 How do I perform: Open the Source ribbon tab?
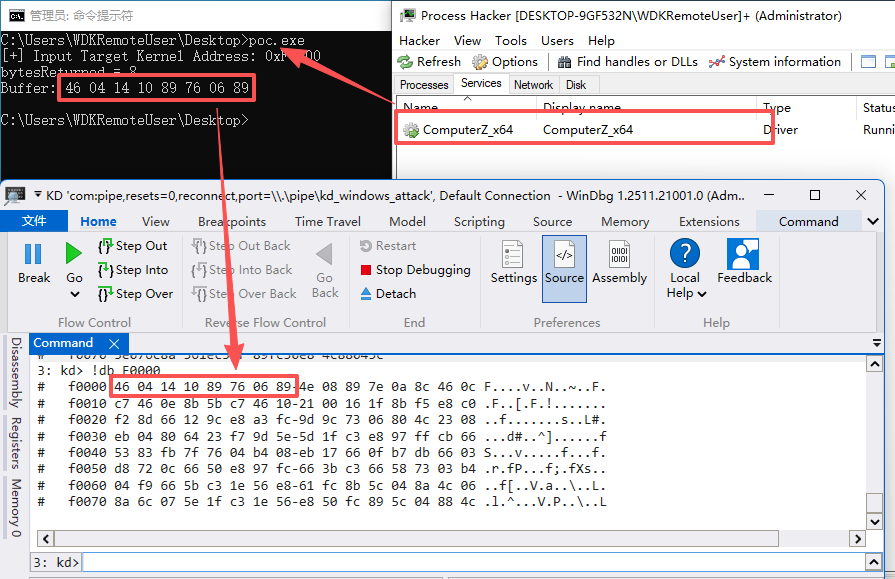tap(552, 222)
